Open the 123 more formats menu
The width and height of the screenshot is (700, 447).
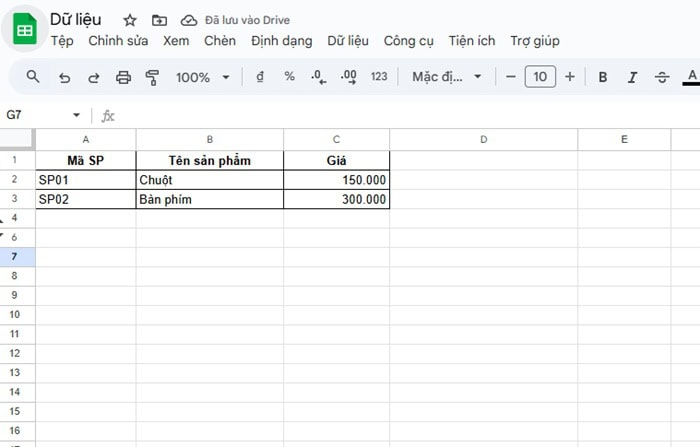379,77
